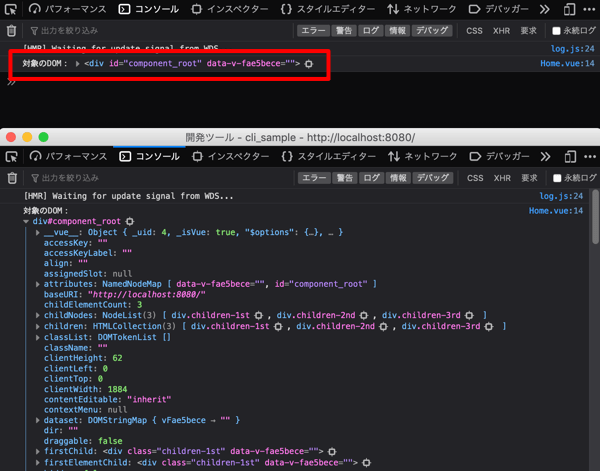The image size is (600, 471).
Task: Toggle responsive design mode in lower toolbar
Action: (570, 156)
